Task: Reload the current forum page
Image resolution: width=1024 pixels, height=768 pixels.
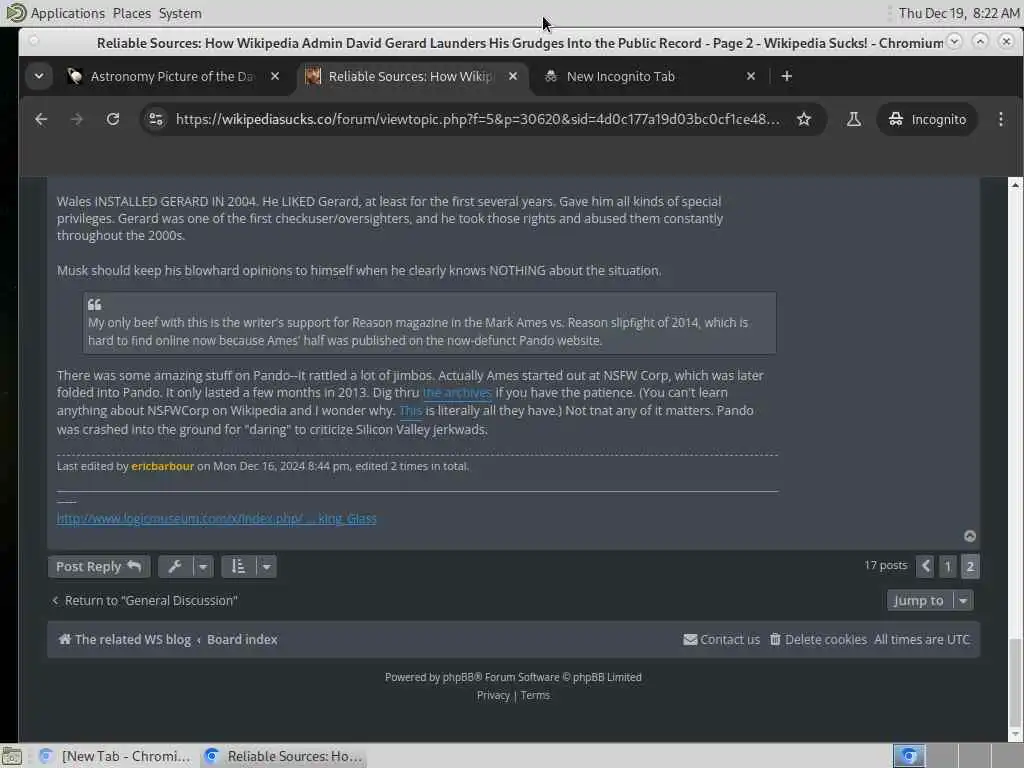Action: point(113,119)
